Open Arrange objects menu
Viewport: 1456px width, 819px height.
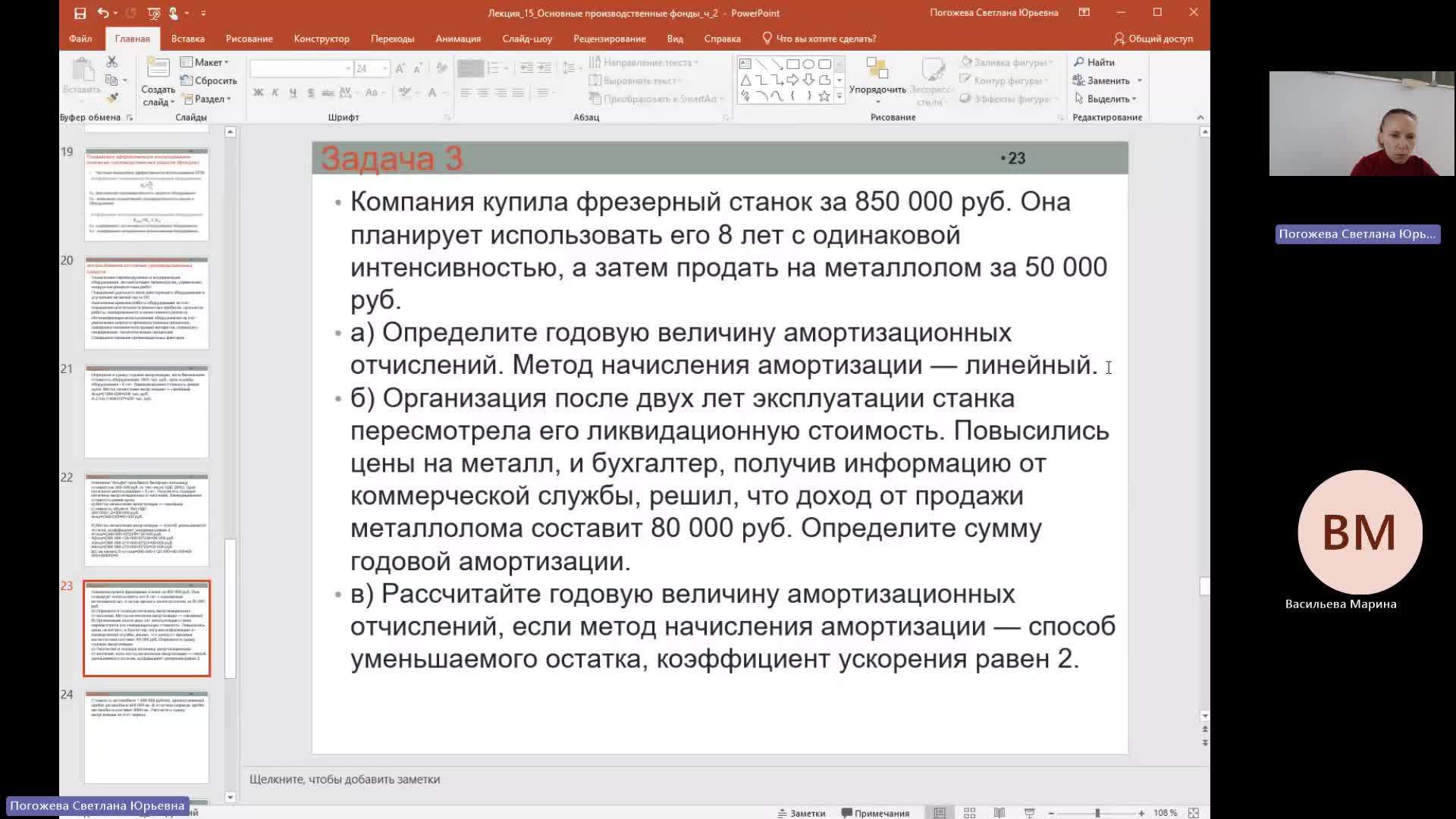tap(877, 80)
